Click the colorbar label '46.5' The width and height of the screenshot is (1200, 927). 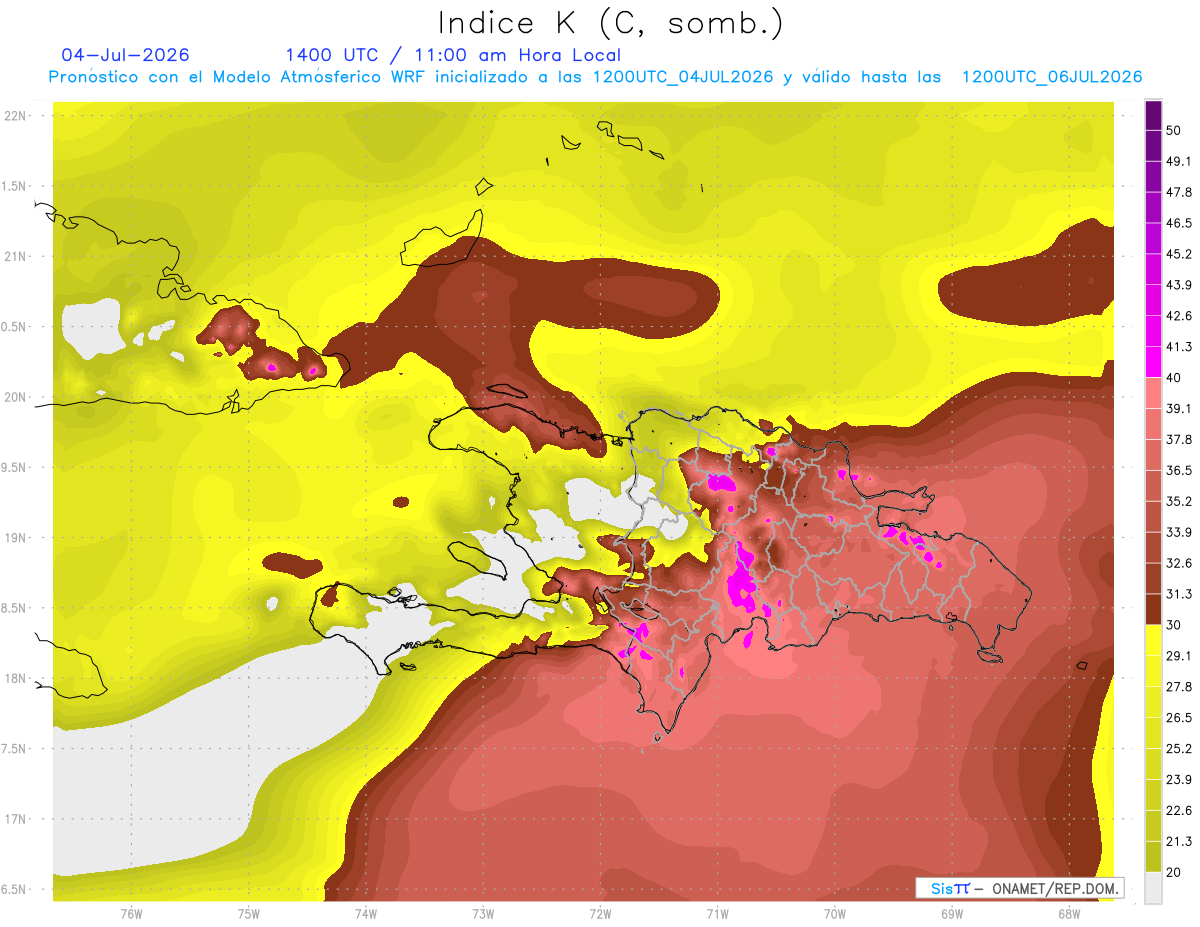pyautogui.click(x=1178, y=223)
